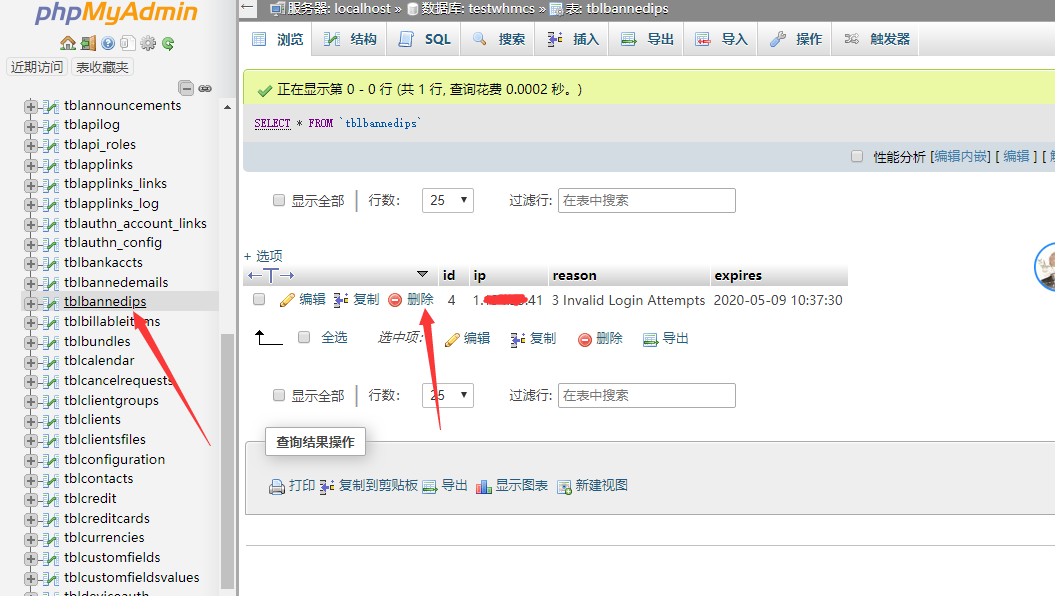Screen dimensions: 1055x596
Task: Click the localhost server breadcrumb link
Action: (362, 9)
